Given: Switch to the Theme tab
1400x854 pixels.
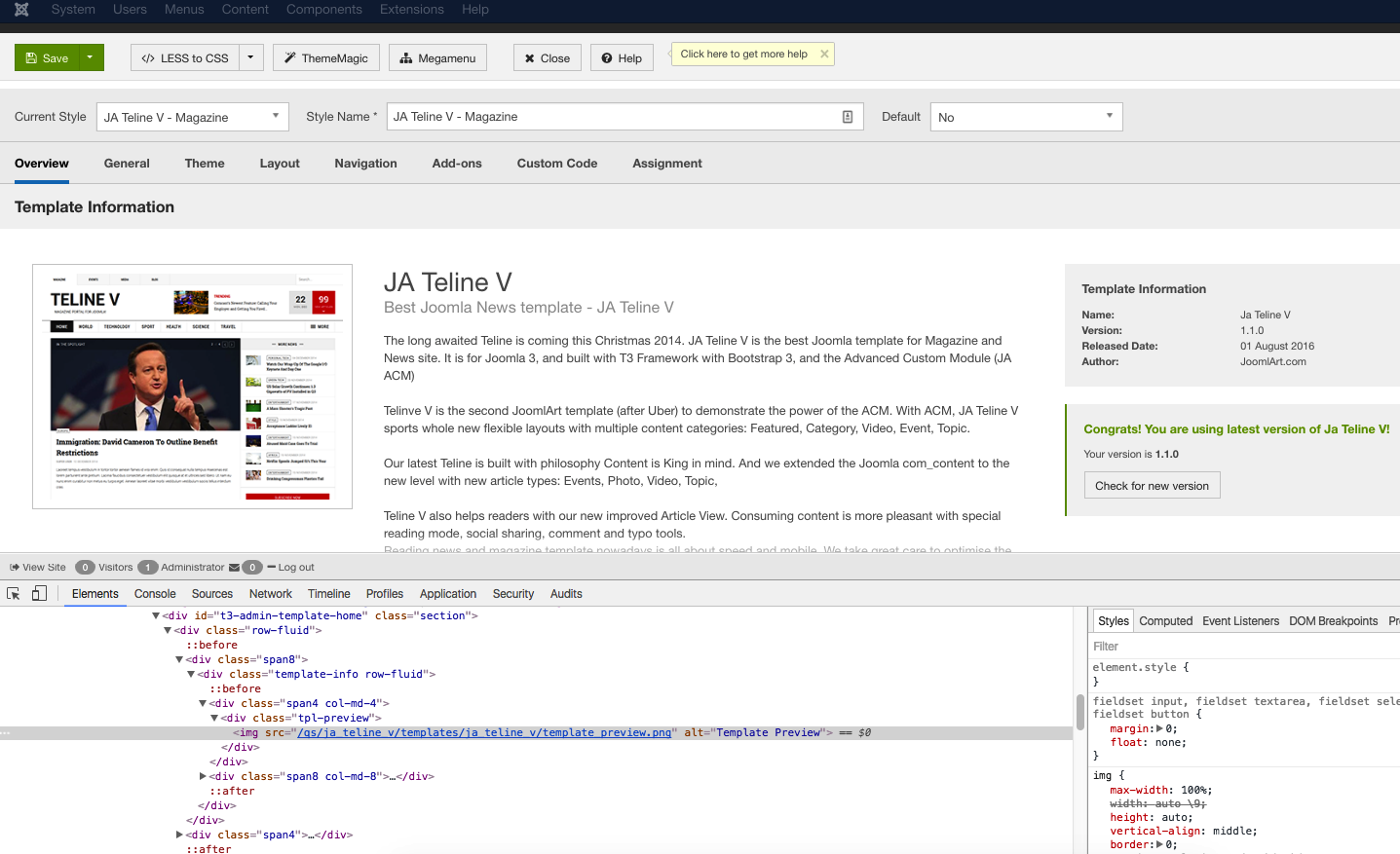Looking at the screenshot, I should point(205,164).
